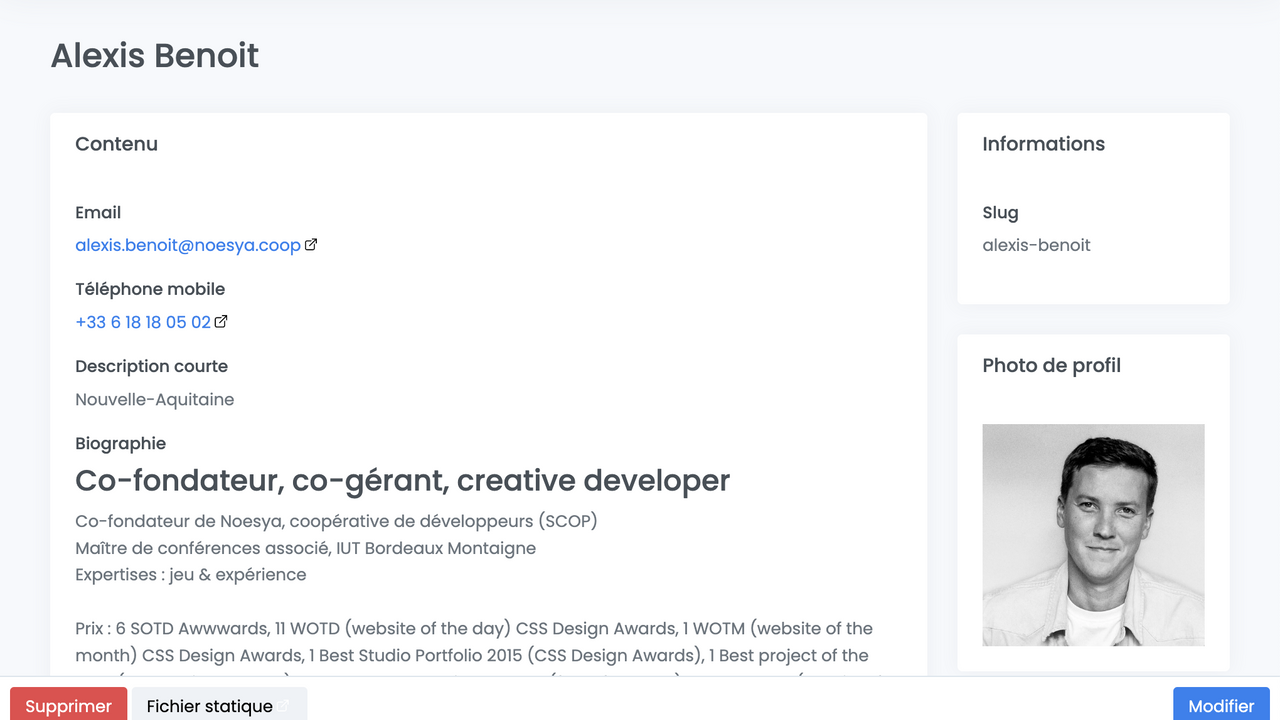Open the Fichier statique button
The height and width of the screenshot is (720, 1280).
209,705
